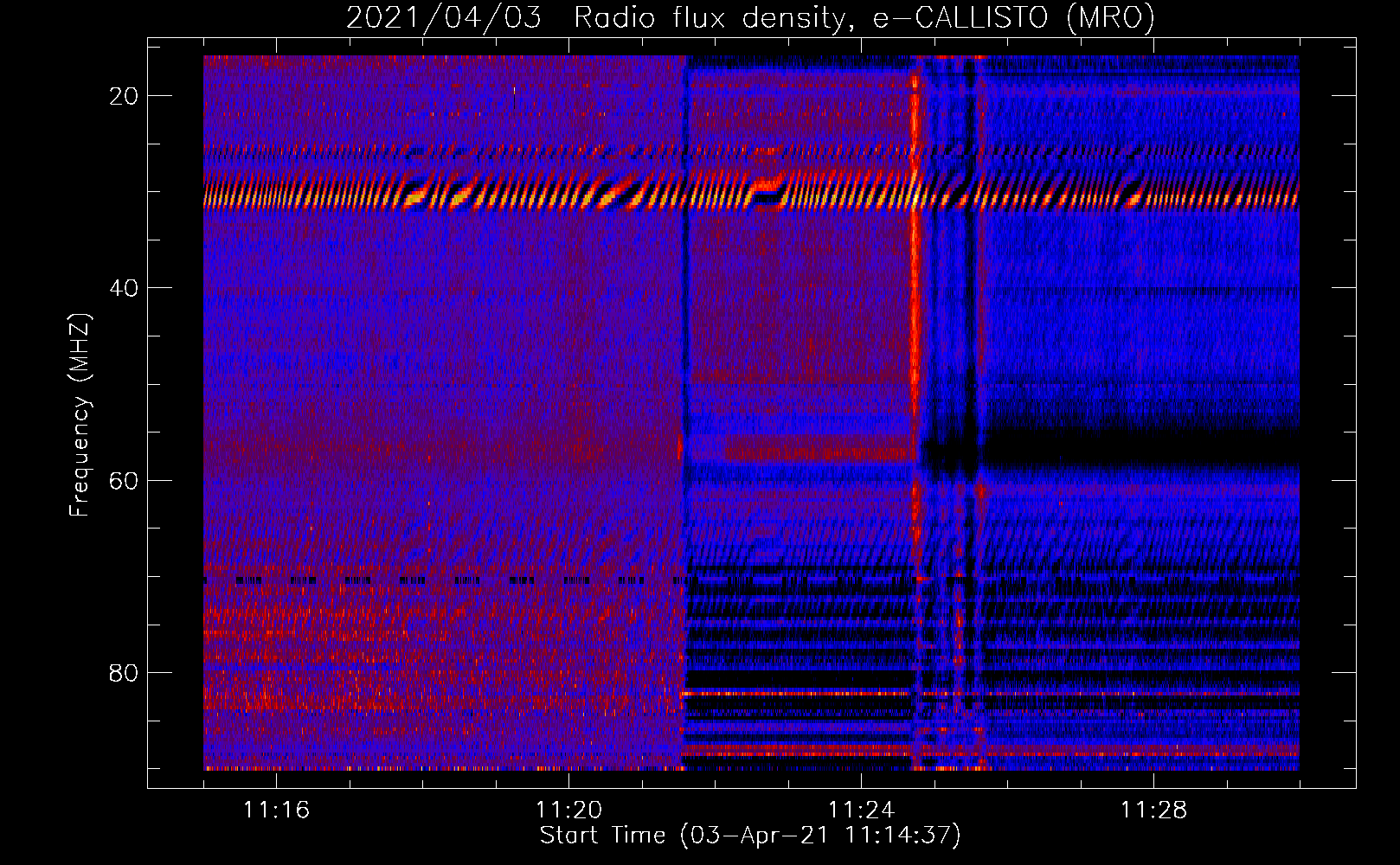Click the 'Frequency (MHZ)' axis label

coord(80,415)
